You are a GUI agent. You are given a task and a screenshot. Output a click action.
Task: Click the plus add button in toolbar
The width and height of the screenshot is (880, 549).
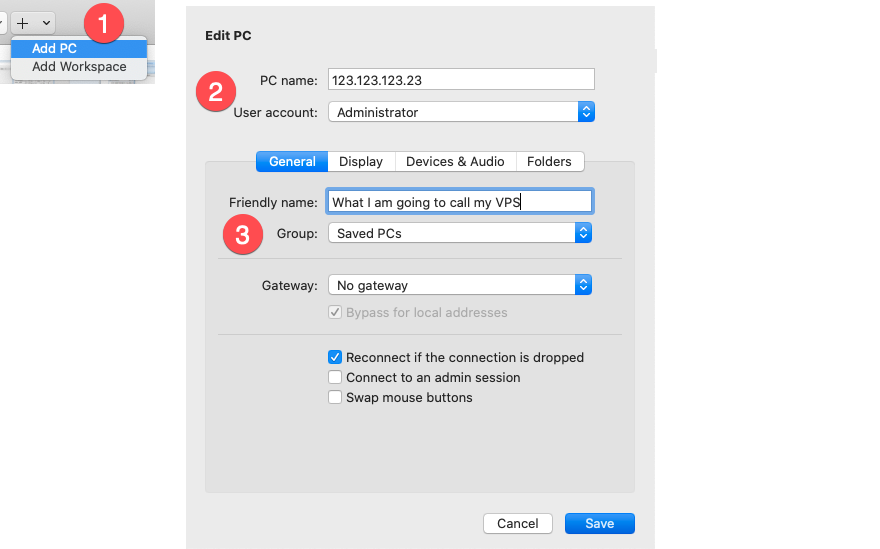click(22, 23)
